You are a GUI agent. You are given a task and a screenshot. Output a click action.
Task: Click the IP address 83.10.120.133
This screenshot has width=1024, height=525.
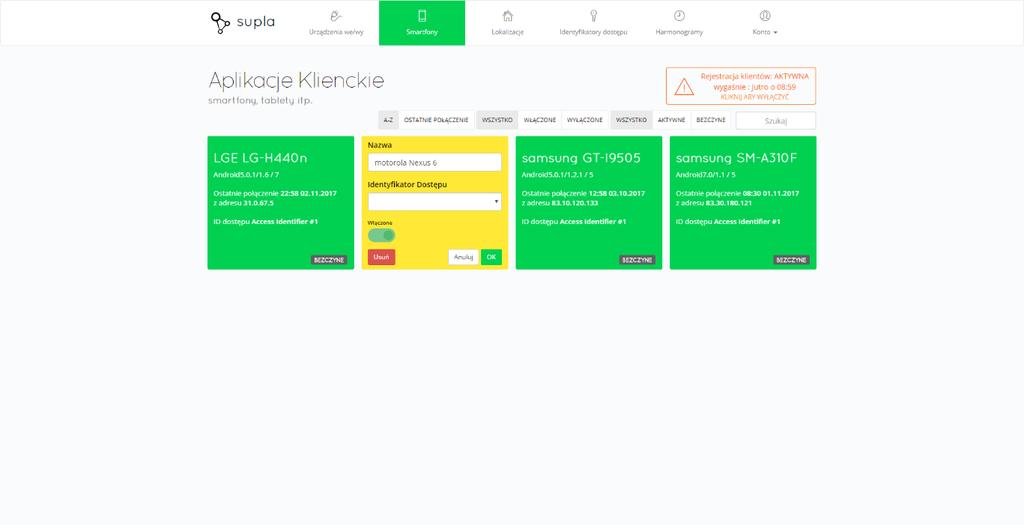tap(575, 203)
